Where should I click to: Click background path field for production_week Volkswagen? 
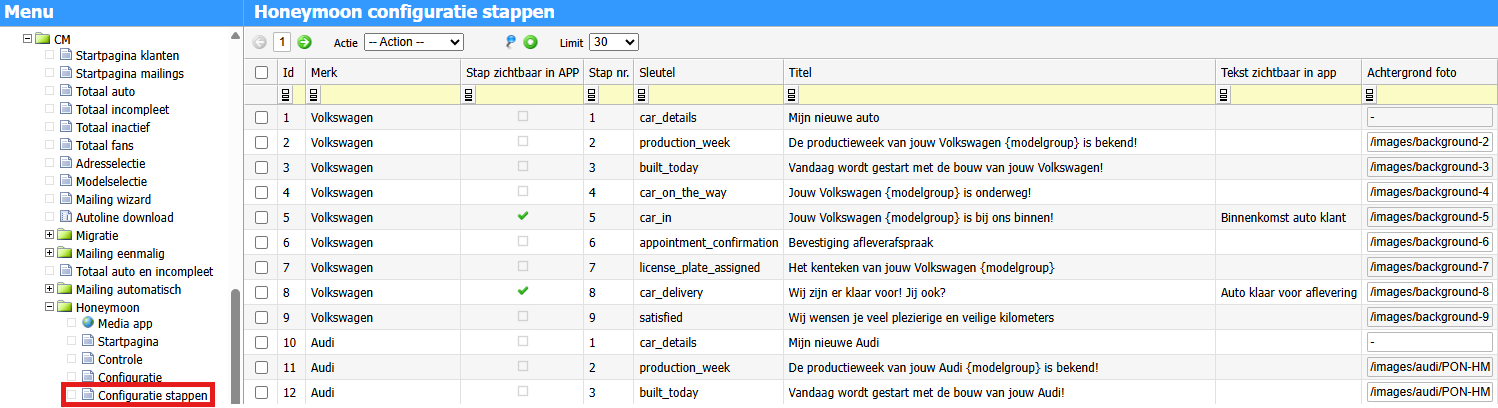pyautogui.click(x=1430, y=142)
